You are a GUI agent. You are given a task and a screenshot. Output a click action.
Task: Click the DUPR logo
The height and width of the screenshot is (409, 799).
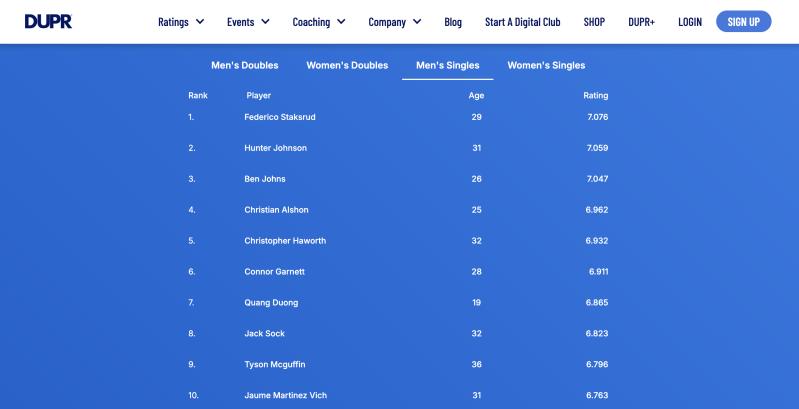[48, 21]
